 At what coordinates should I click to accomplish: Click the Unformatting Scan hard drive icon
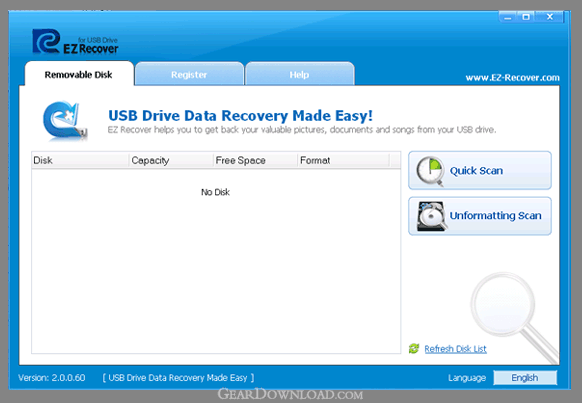coord(431,216)
